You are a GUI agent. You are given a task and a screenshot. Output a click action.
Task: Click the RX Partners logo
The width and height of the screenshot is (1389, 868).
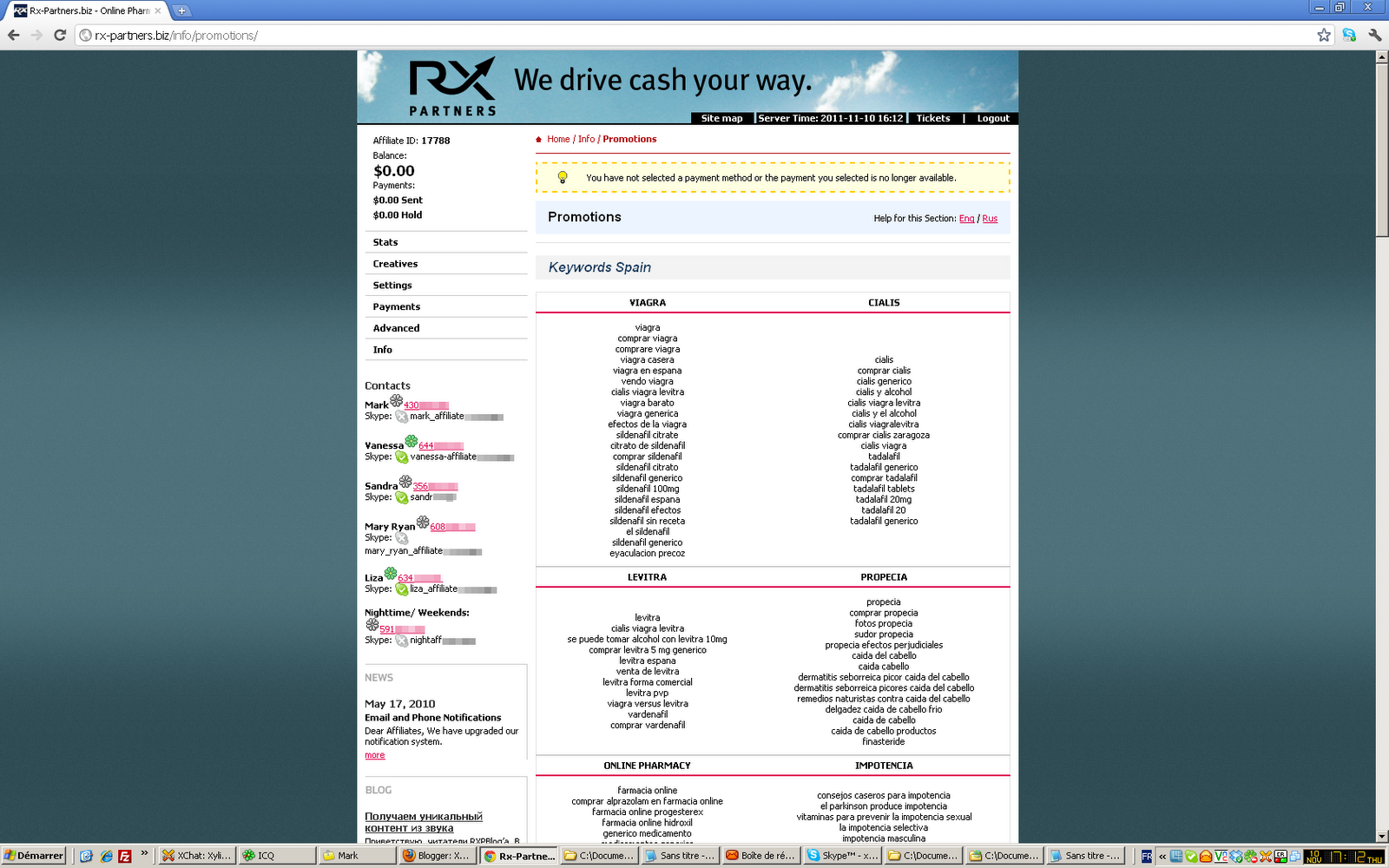452,87
